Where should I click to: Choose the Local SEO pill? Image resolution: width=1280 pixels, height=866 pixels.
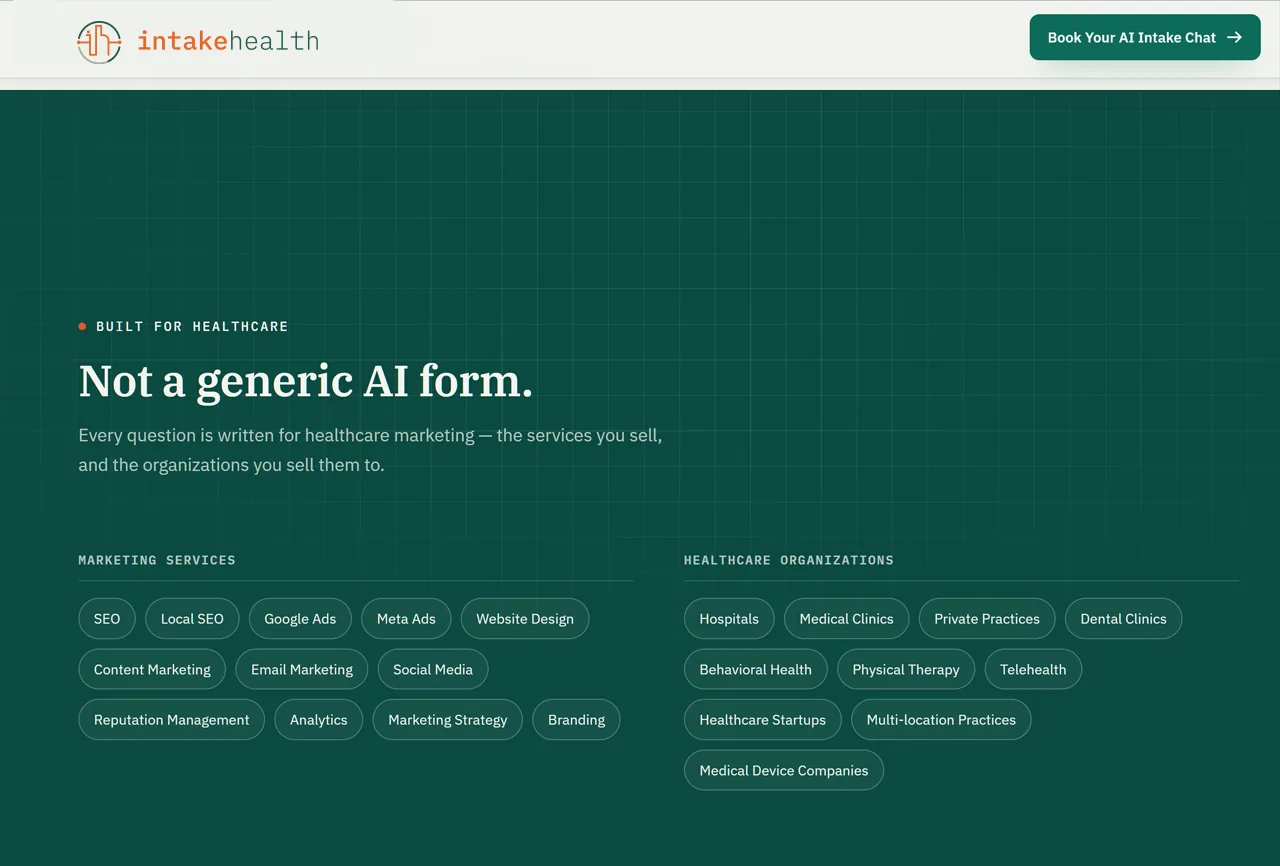[192, 619]
